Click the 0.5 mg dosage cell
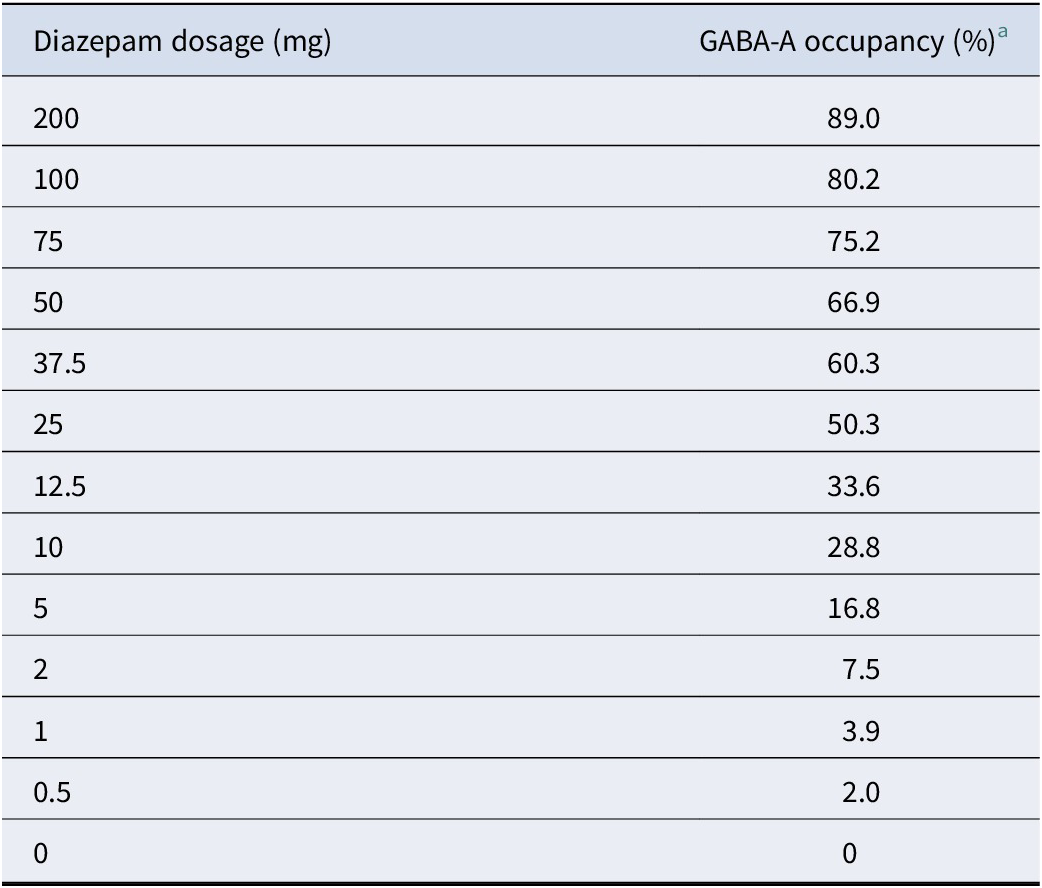This screenshot has height=888, width=1042. (x=52, y=792)
